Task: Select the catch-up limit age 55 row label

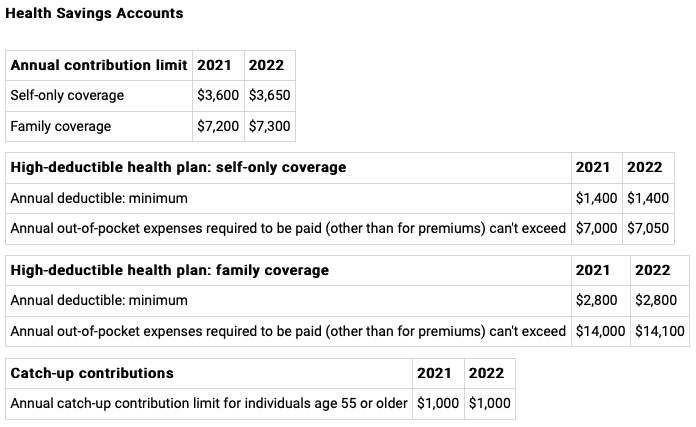Action: (209, 403)
